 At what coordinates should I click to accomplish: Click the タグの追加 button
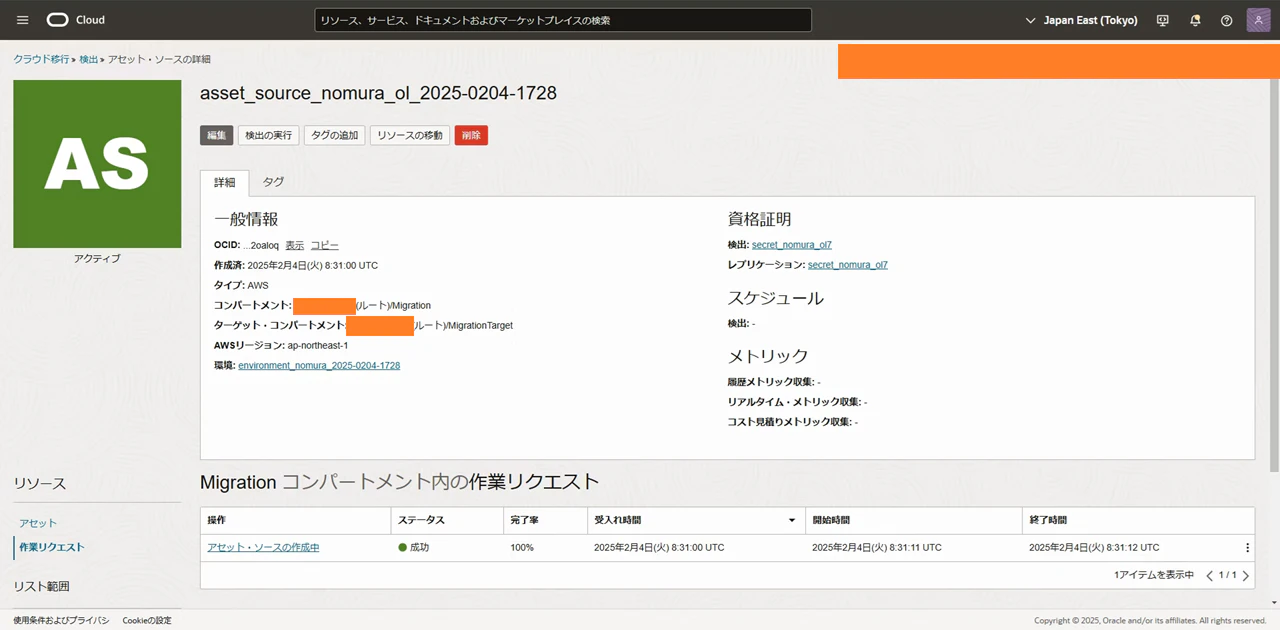[335, 135]
